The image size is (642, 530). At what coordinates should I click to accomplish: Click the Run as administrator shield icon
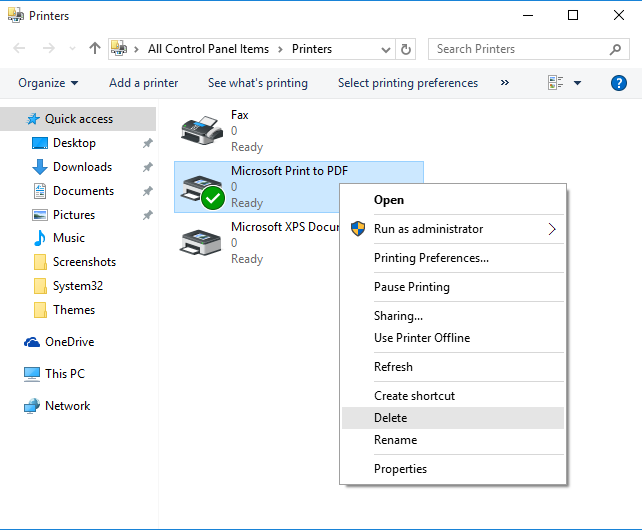(x=358, y=229)
